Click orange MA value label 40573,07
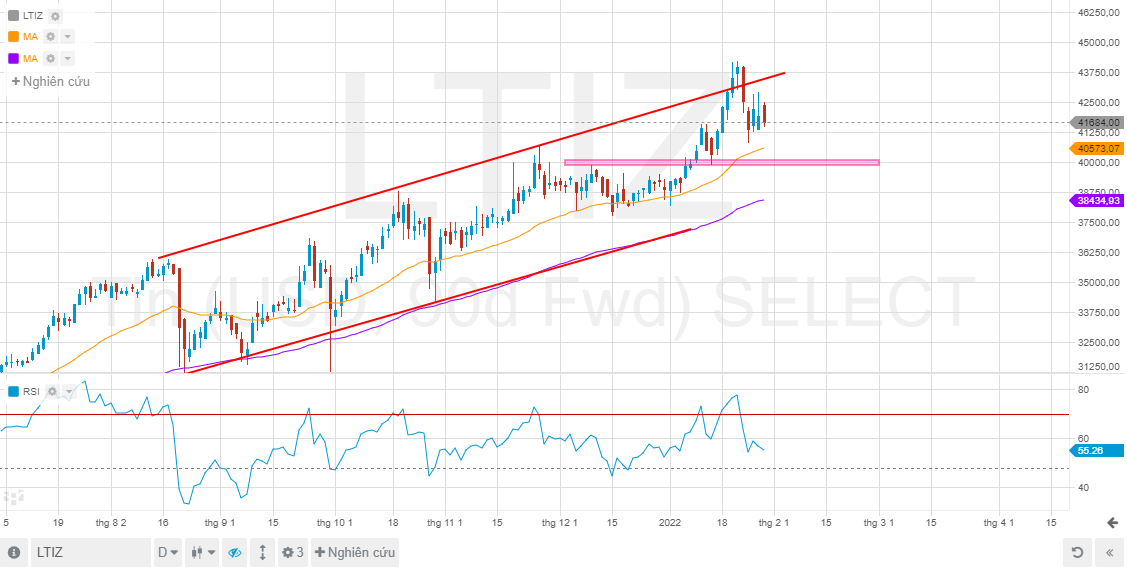The height and width of the screenshot is (568, 1127). coord(1098,149)
